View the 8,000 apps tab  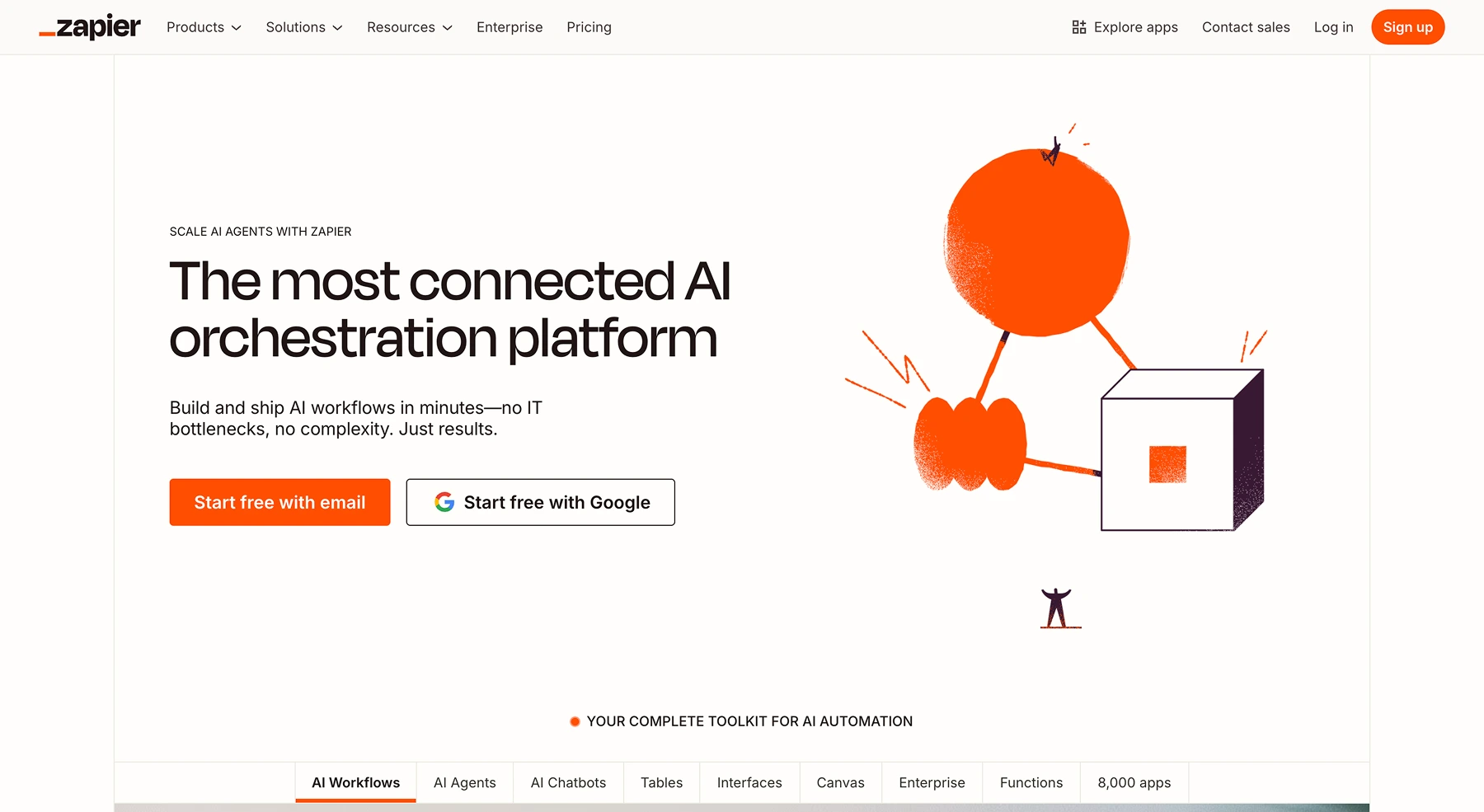[1134, 782]
